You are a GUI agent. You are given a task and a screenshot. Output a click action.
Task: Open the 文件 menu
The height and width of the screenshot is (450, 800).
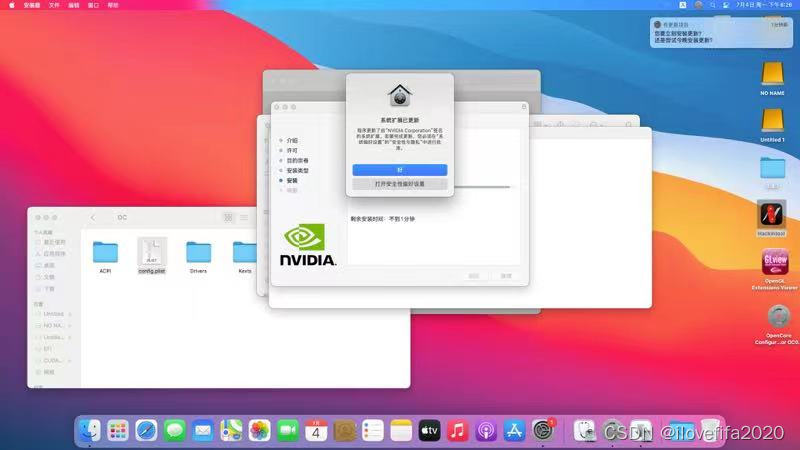(54, 5)
